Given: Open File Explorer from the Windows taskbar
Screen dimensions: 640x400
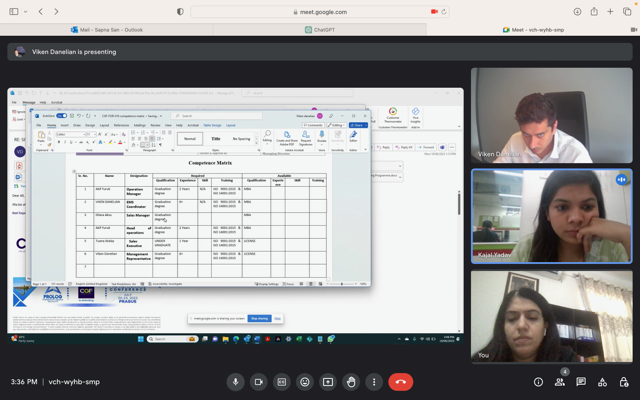Looking at the screenshot, I should pyautogui.click(x=225, y=339).
